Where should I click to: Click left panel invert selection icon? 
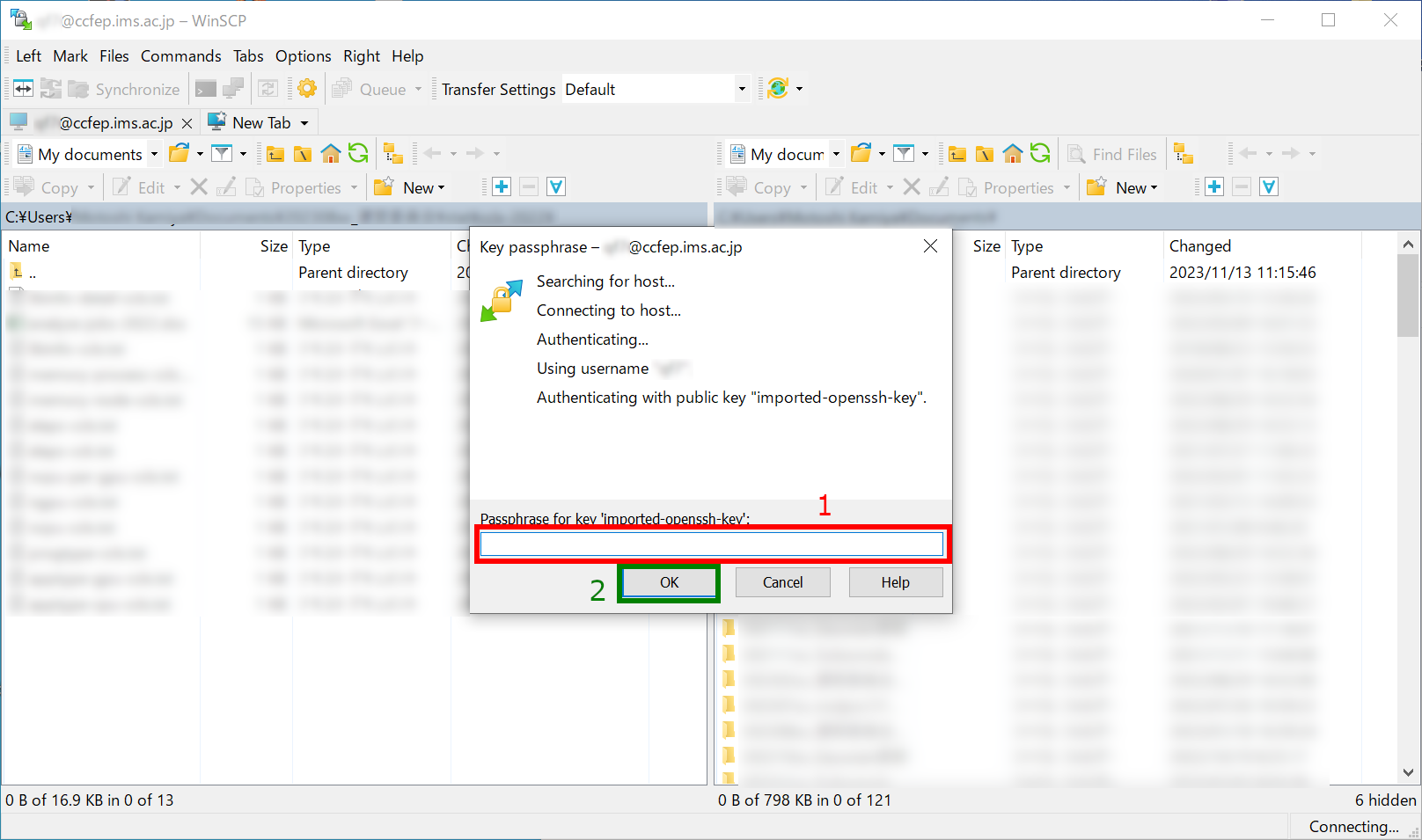(556, 186)
